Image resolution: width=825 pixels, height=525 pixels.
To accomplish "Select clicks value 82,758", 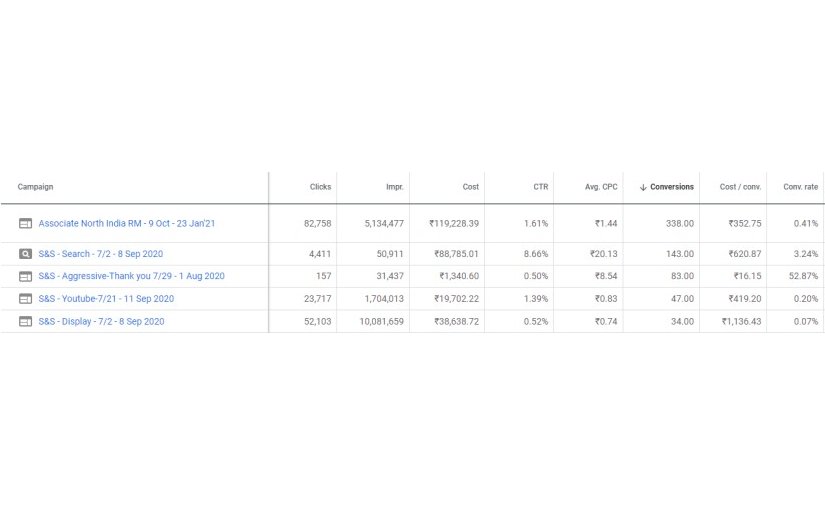I will 317,224.
